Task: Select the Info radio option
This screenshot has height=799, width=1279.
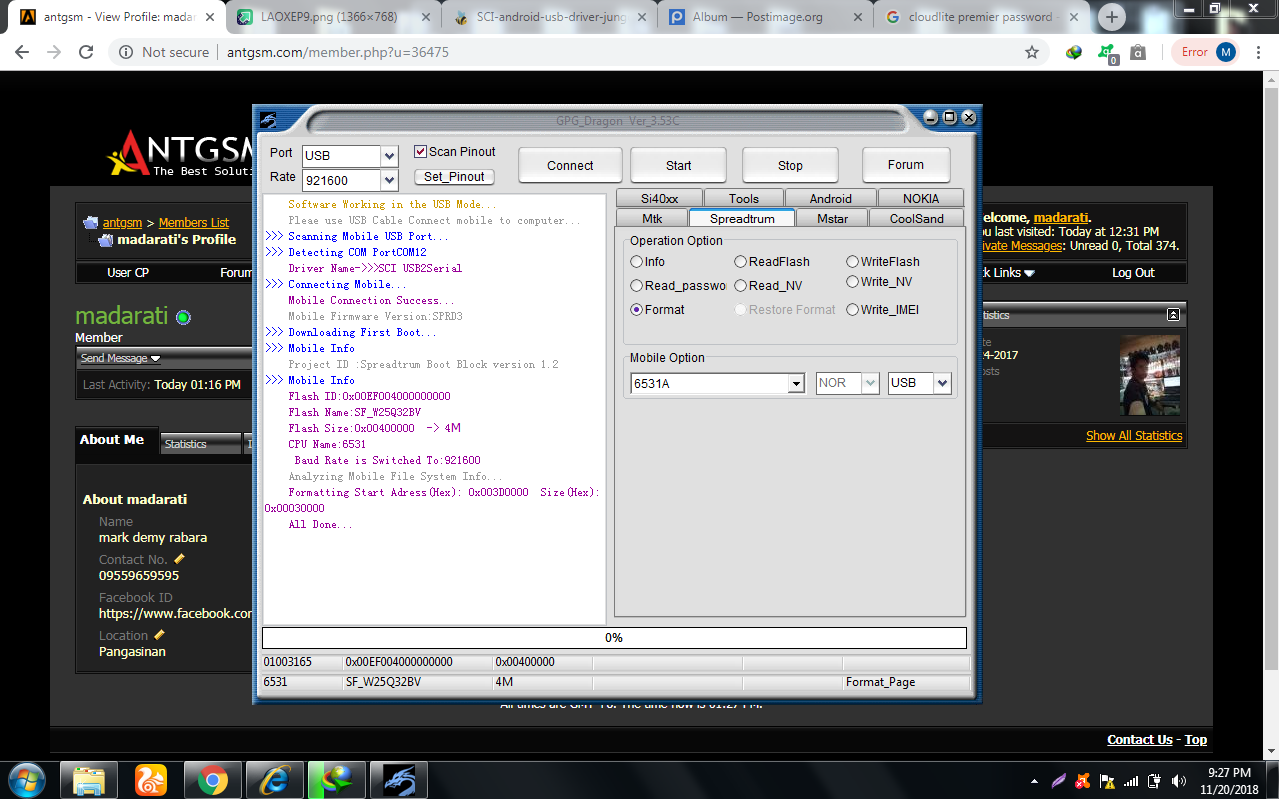Action: pos(636,262)
